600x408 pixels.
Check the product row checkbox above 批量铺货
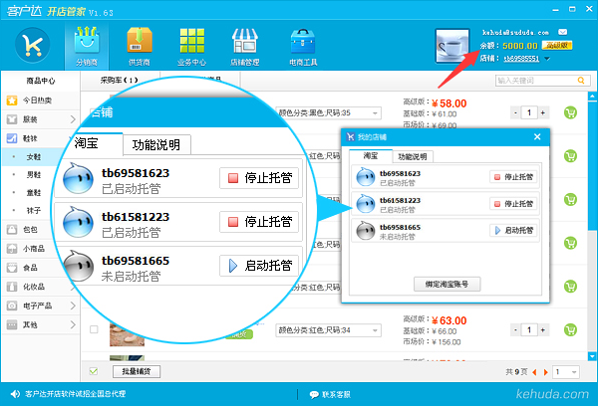pyautogui.click(x=94, y=329)
